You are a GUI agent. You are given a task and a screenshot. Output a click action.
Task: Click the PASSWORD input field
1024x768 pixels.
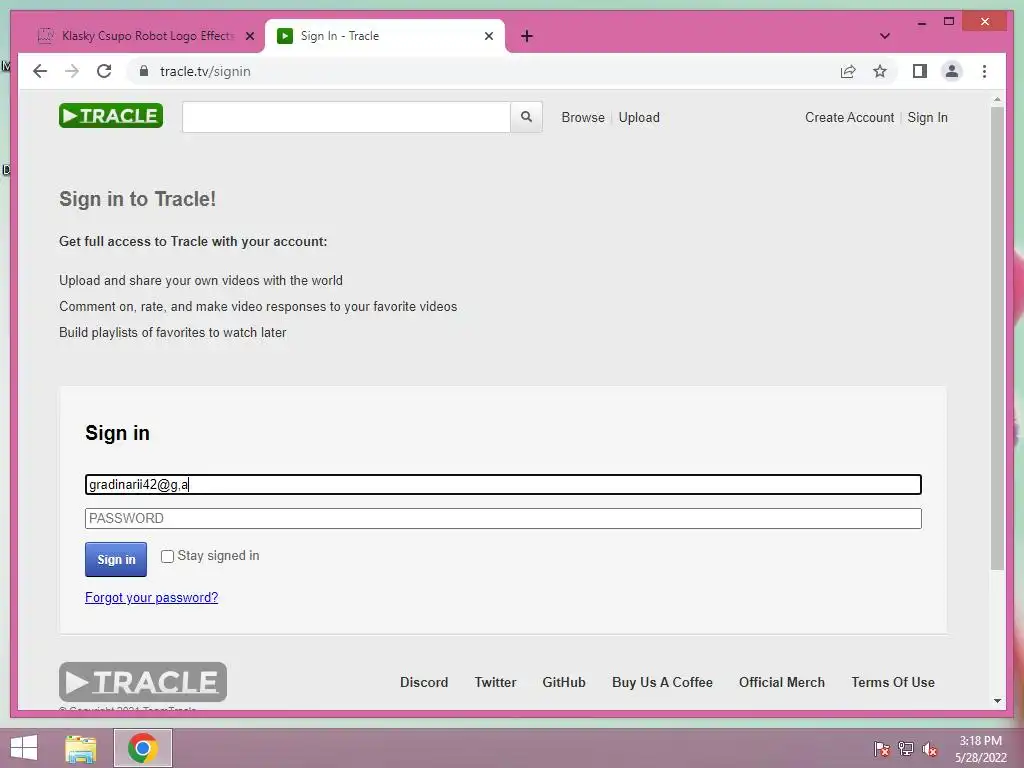(x=503, y=519)
